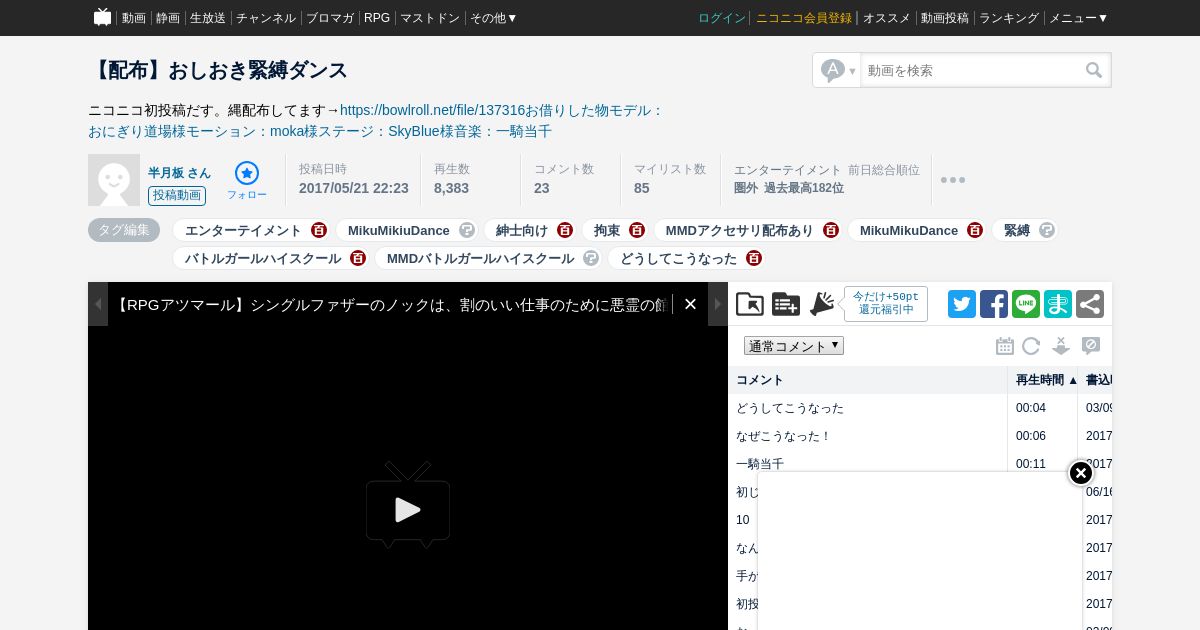The width and height of the screenshot is (1200, 630).
Task: Play the video with center play button
Action: tap(408, 506)
